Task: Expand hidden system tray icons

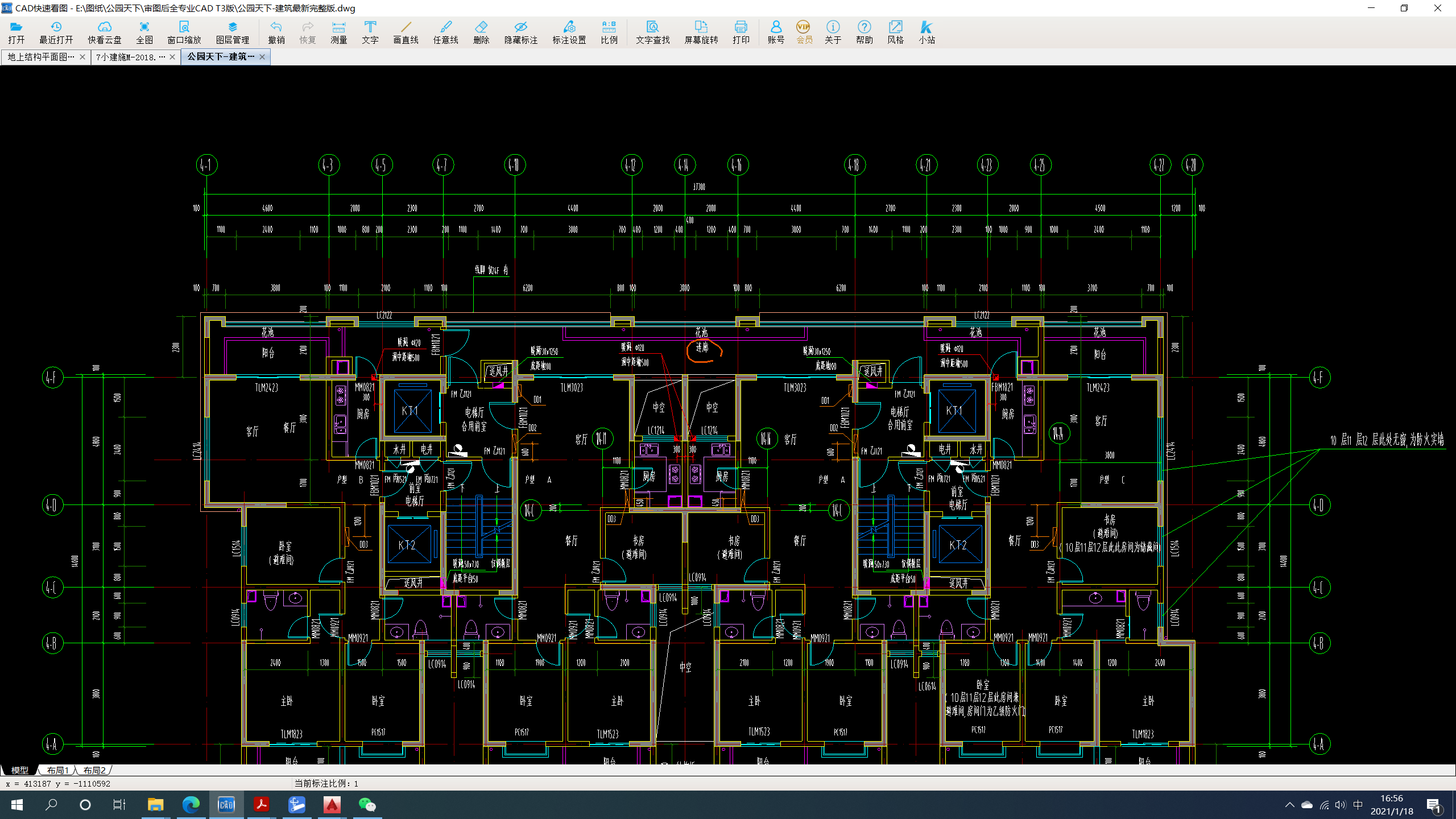Action: pyautogui.click(x=1289, y=805)
